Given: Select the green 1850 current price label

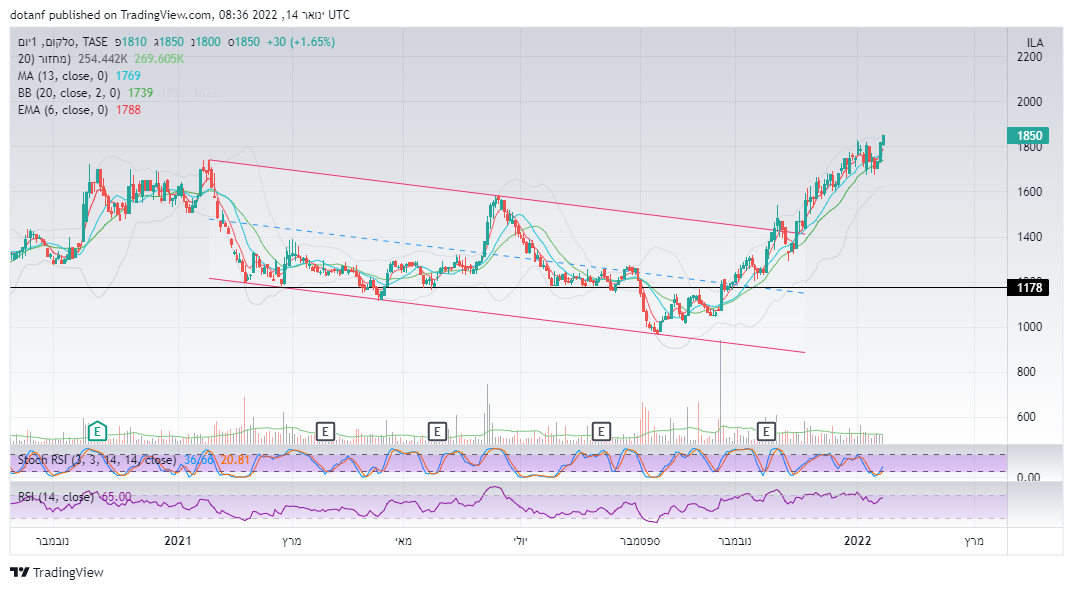Looking at the screenshot, I should point(1028,136).
